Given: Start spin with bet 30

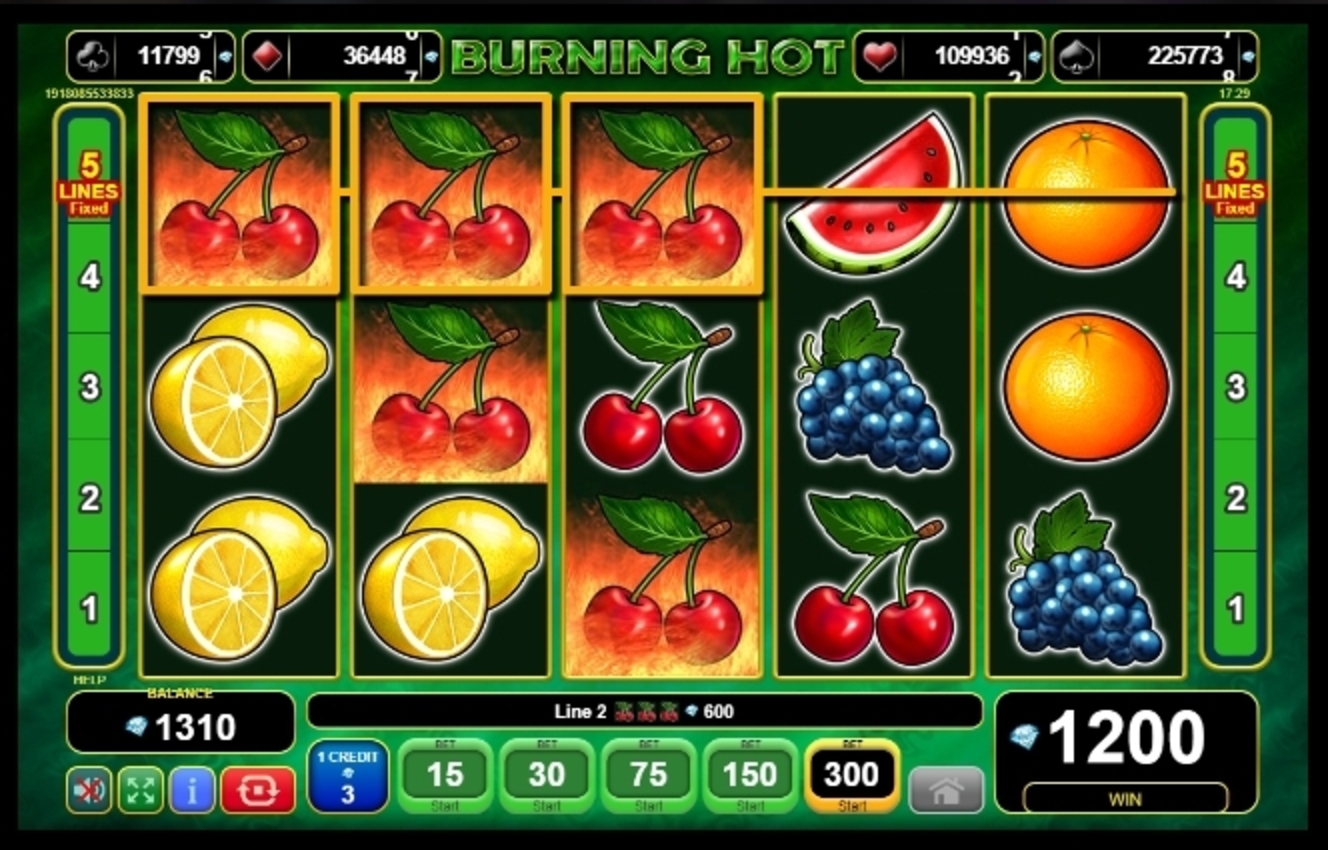Looking at the screenshot, I should 547,776.
